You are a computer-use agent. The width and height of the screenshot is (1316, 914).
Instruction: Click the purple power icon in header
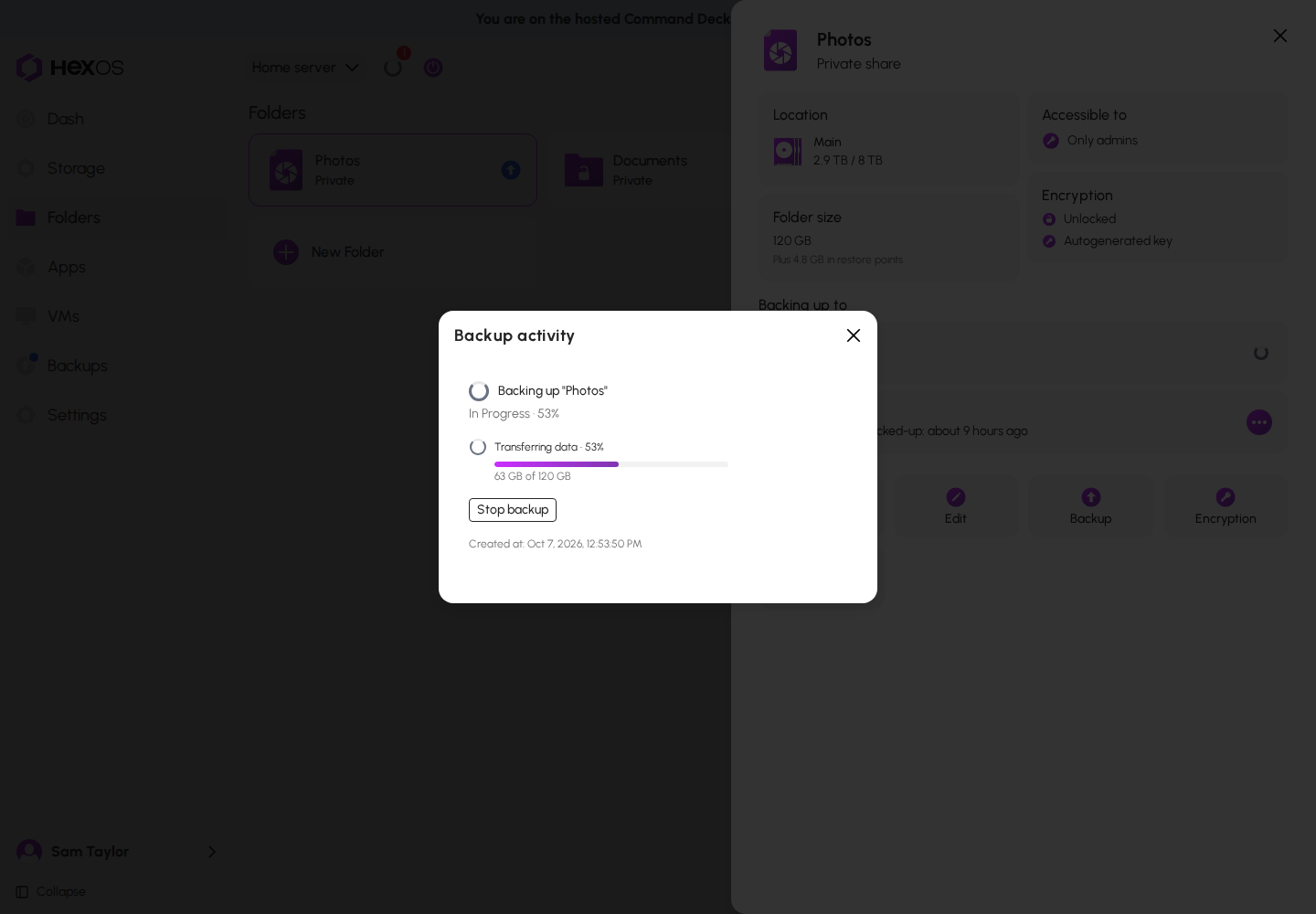click(433, 68)
